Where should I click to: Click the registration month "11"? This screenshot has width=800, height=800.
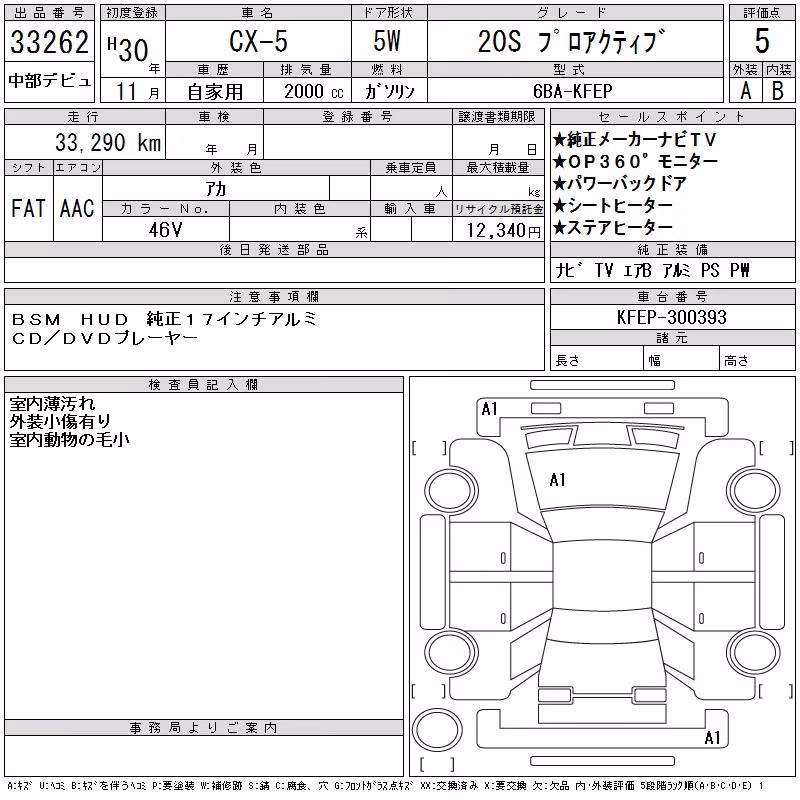(127, 91)
